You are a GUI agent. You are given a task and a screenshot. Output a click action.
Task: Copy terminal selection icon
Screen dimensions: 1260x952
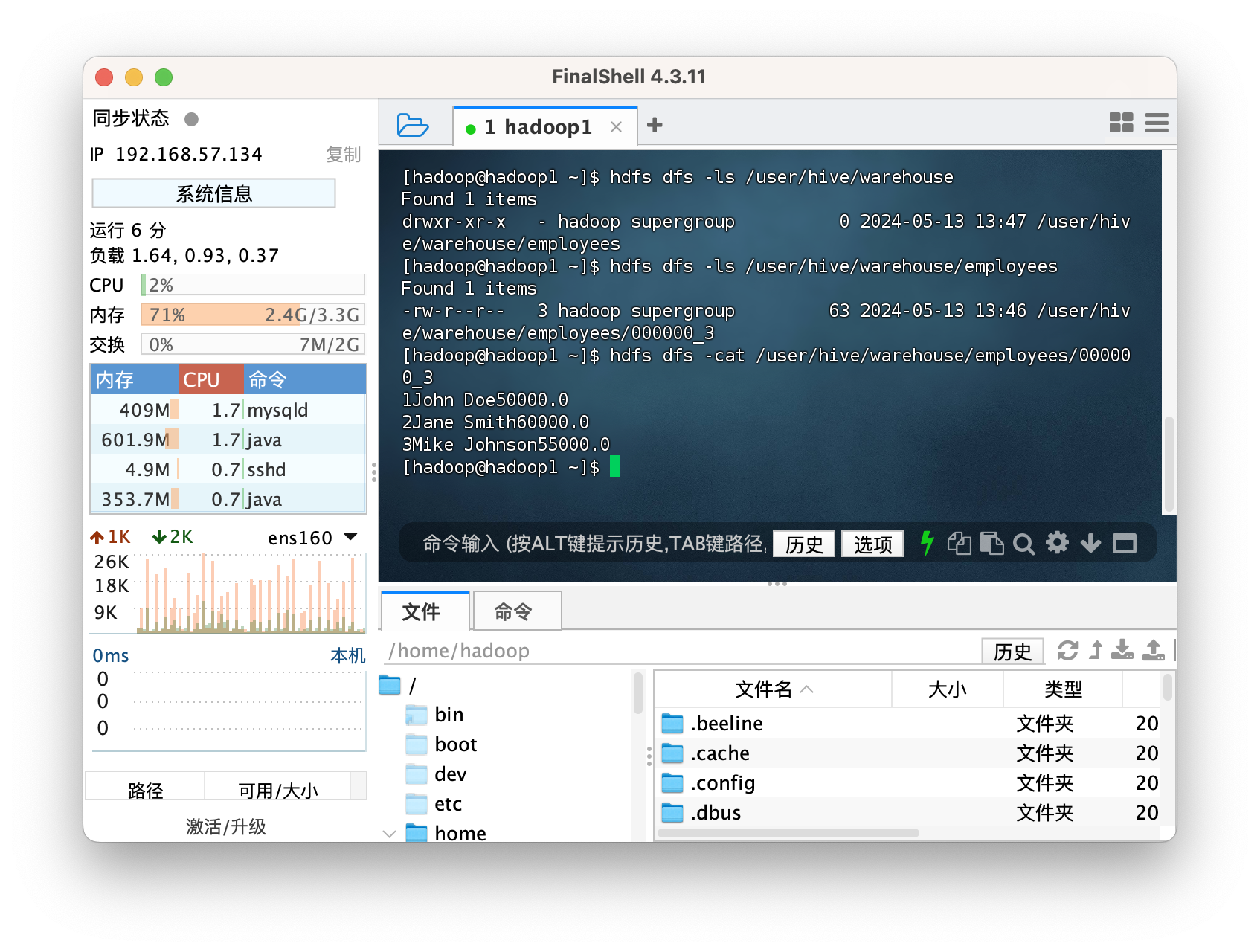tap(959, 544)
